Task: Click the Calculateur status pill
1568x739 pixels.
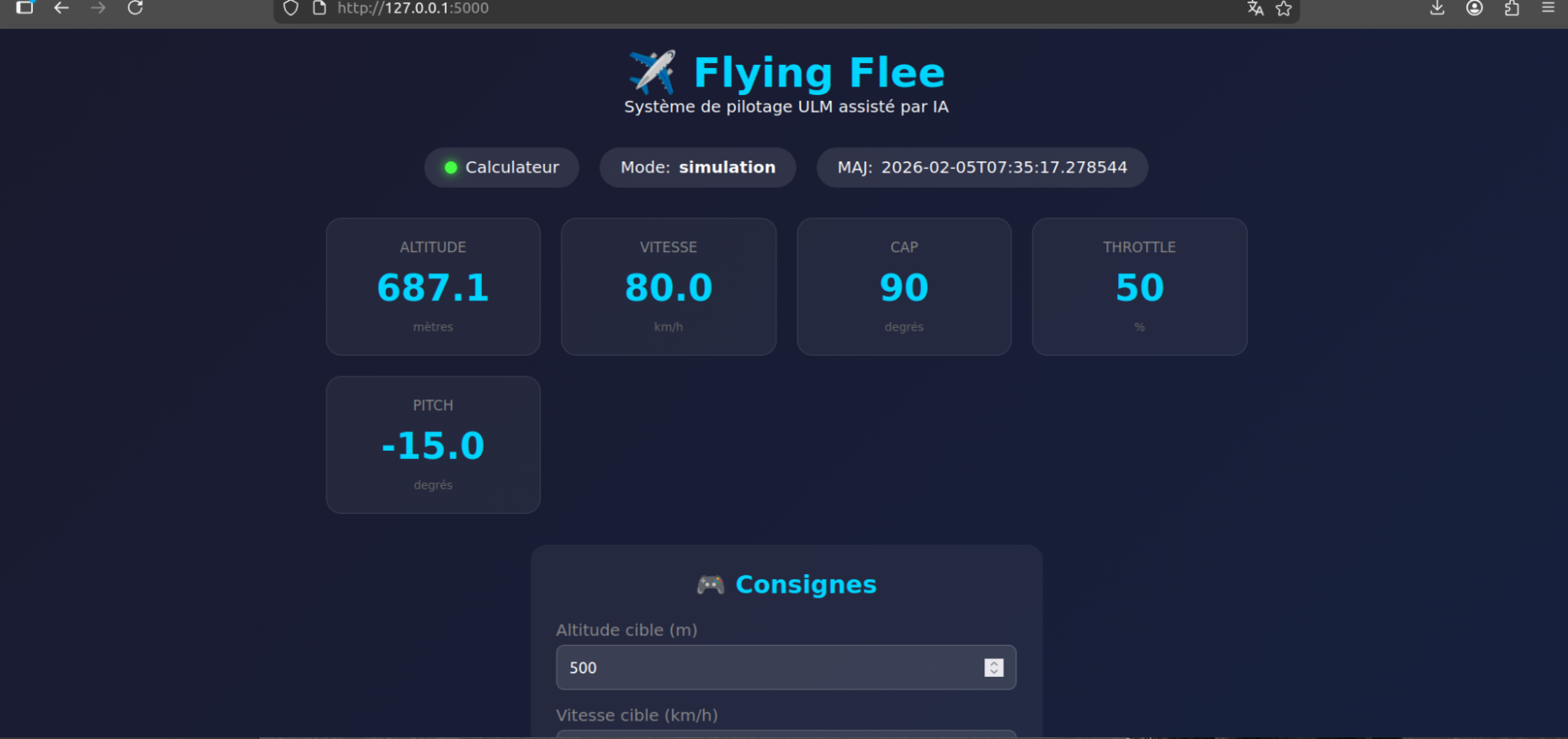Action: pyautogui.click(x=501, y=167)
